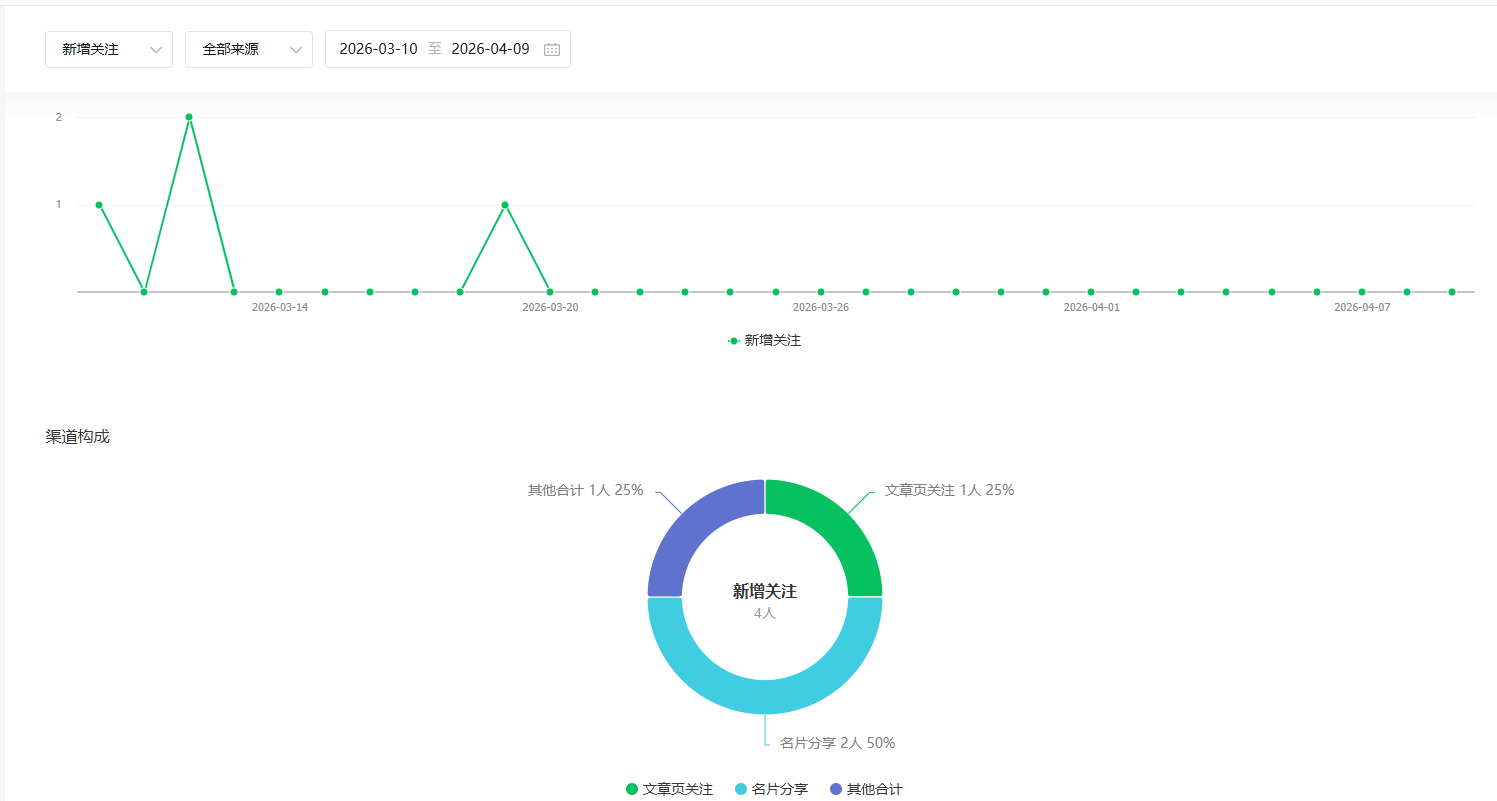Click the 2026-03-20 x-axis date label
The image size is (1497, 801).
coord(550,307)
